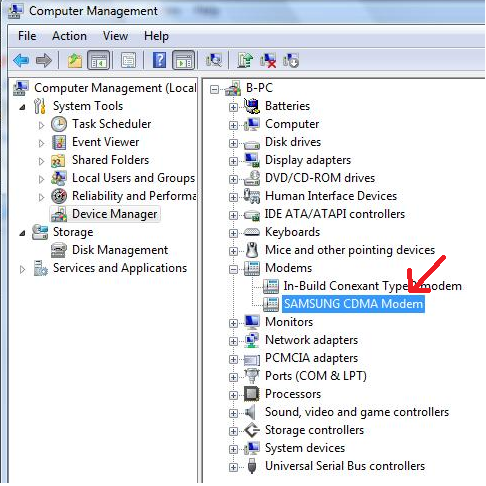Screen dimensions: 486x486
Task: Expand the Monitors node
Action: pos(233,323)
